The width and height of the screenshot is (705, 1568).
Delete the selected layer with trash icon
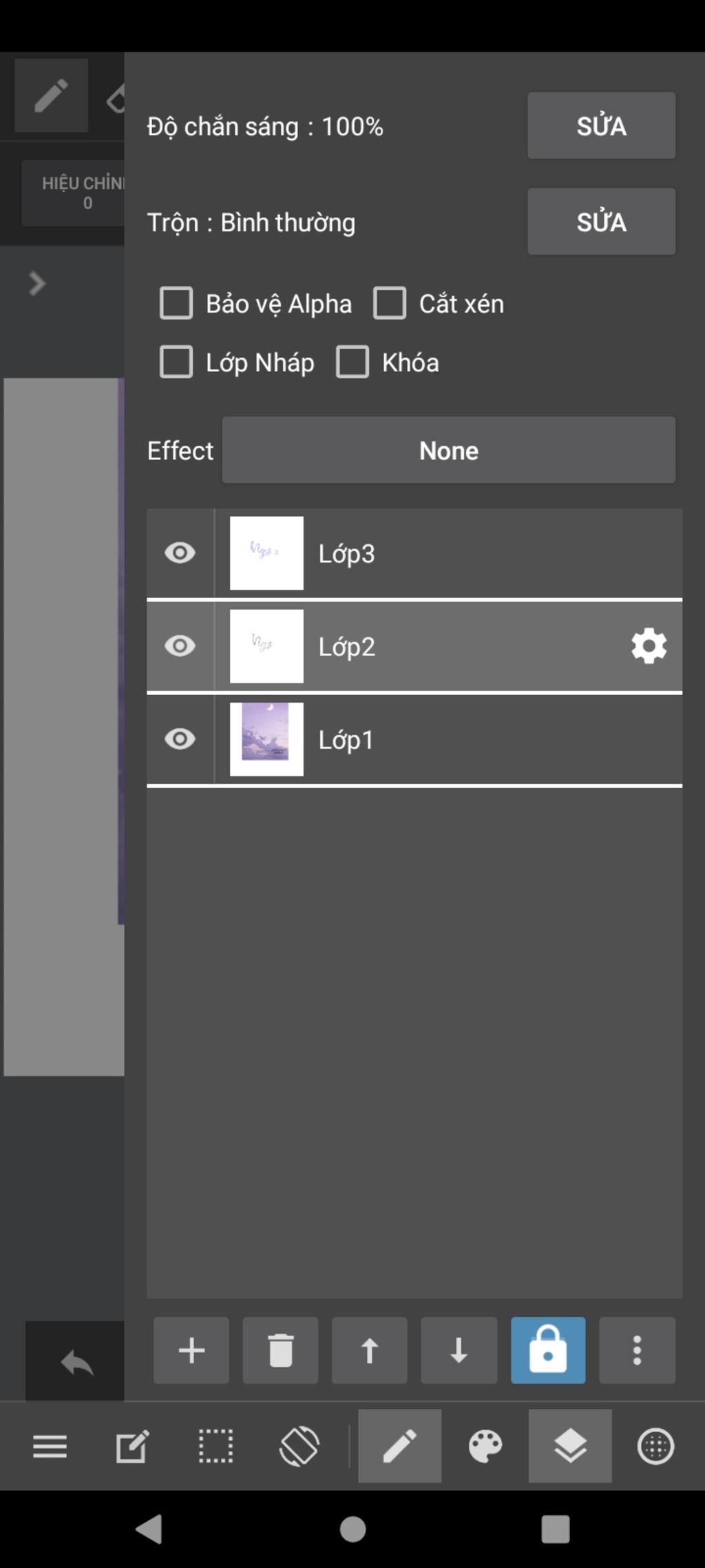point(280,1350)
